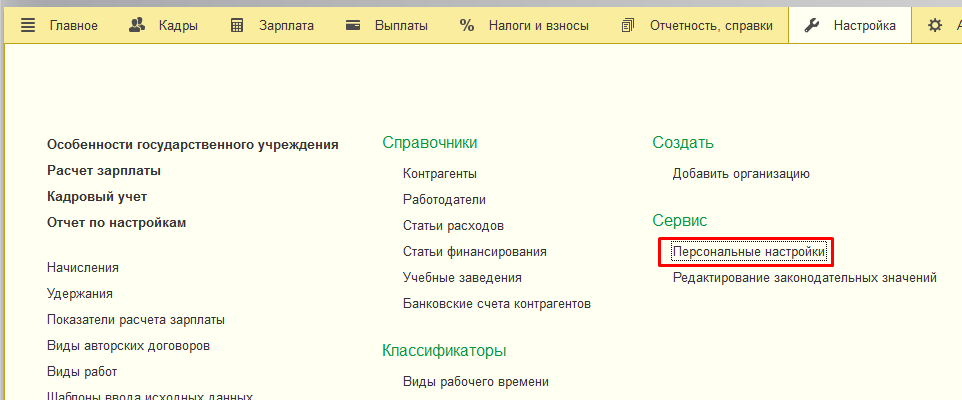Open Расчет зарплаты settings

(104, 171)
